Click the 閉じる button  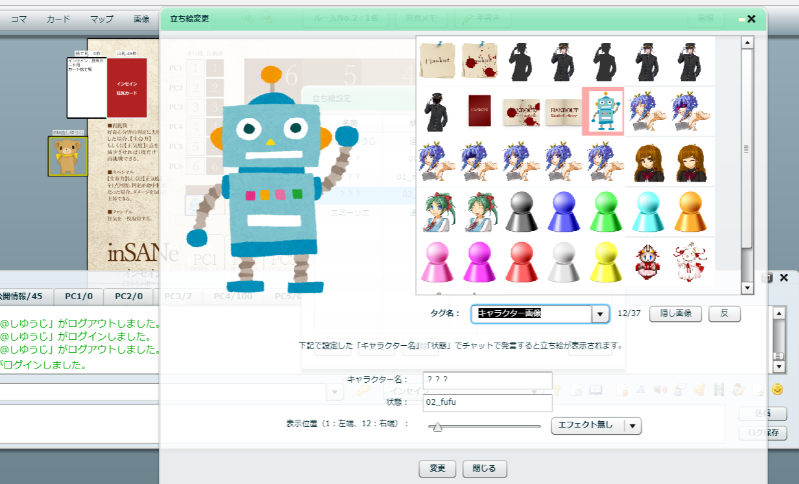click(x=485, y=468)
